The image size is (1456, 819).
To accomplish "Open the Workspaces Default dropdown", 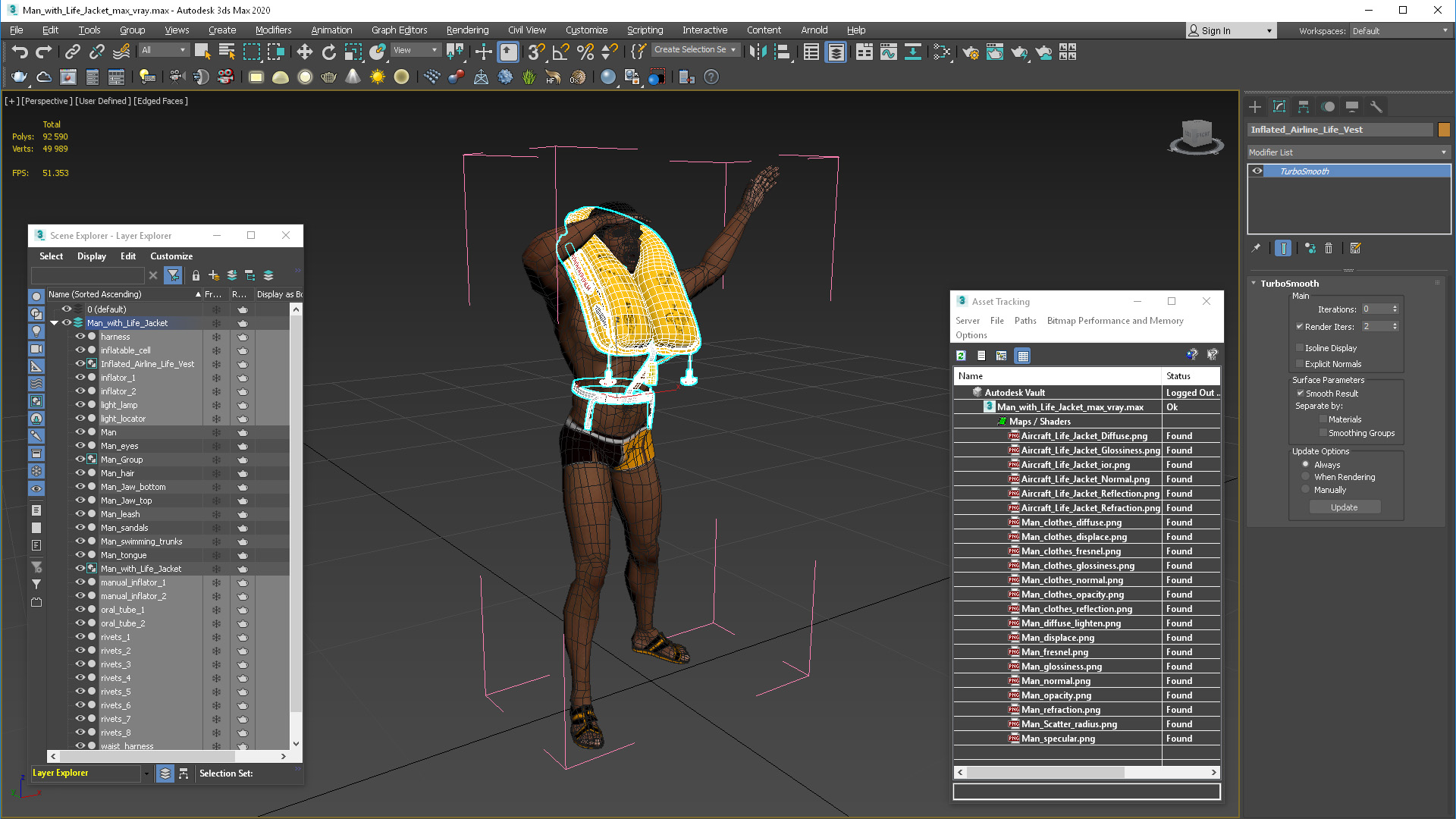I will coord(1400,31).
